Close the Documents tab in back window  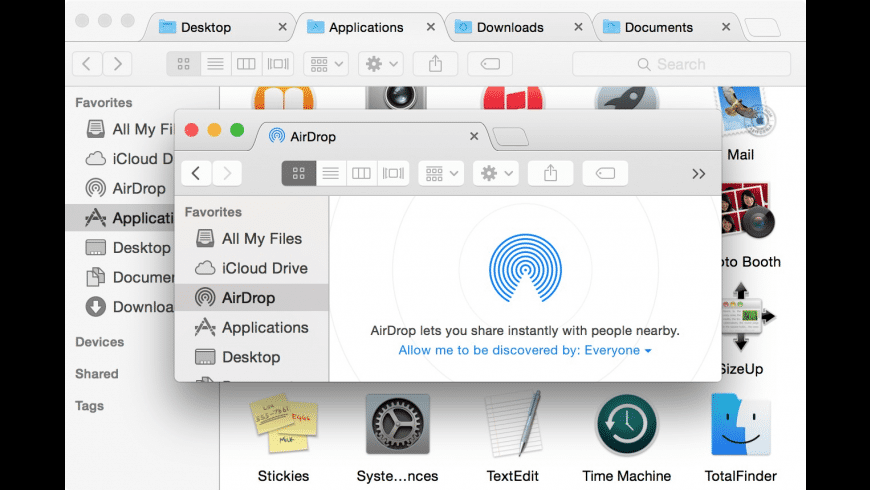click(x=726, y=27)
